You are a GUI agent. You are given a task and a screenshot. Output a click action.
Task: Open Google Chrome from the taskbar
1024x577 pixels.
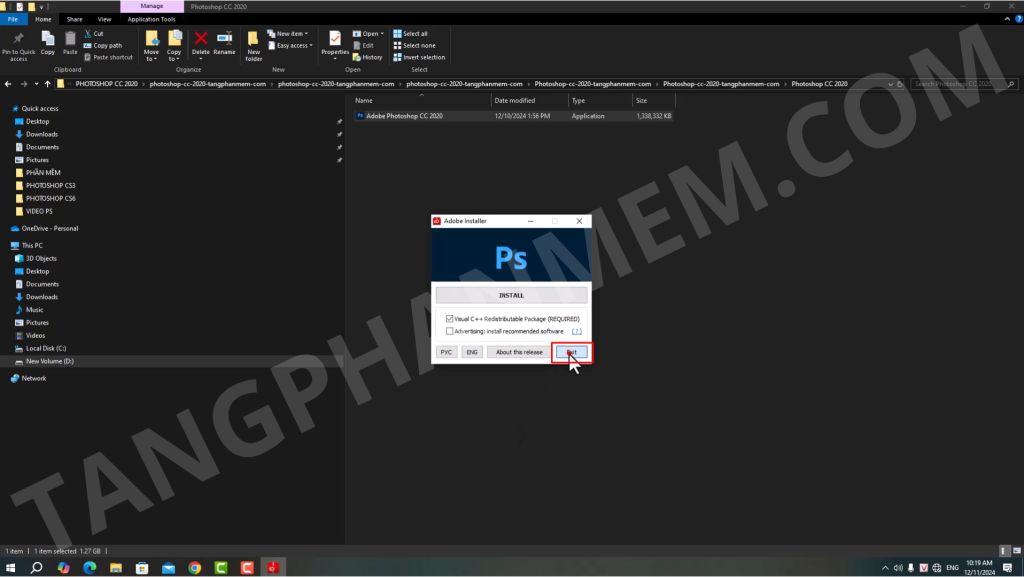coord(195,568)
